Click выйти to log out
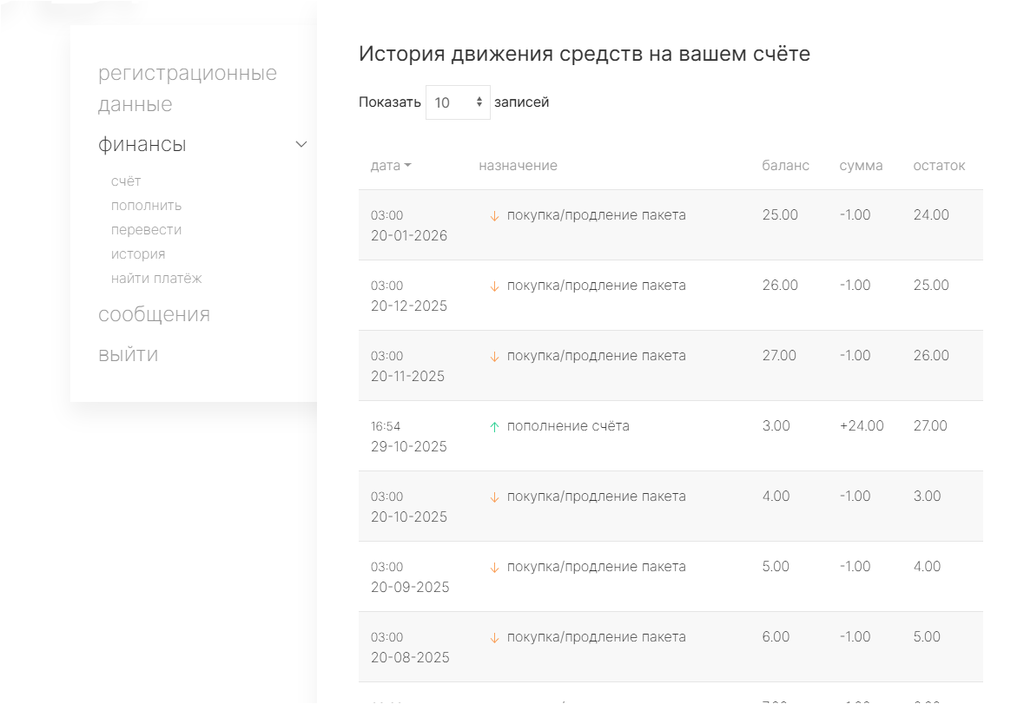 [x=128, y=355]
